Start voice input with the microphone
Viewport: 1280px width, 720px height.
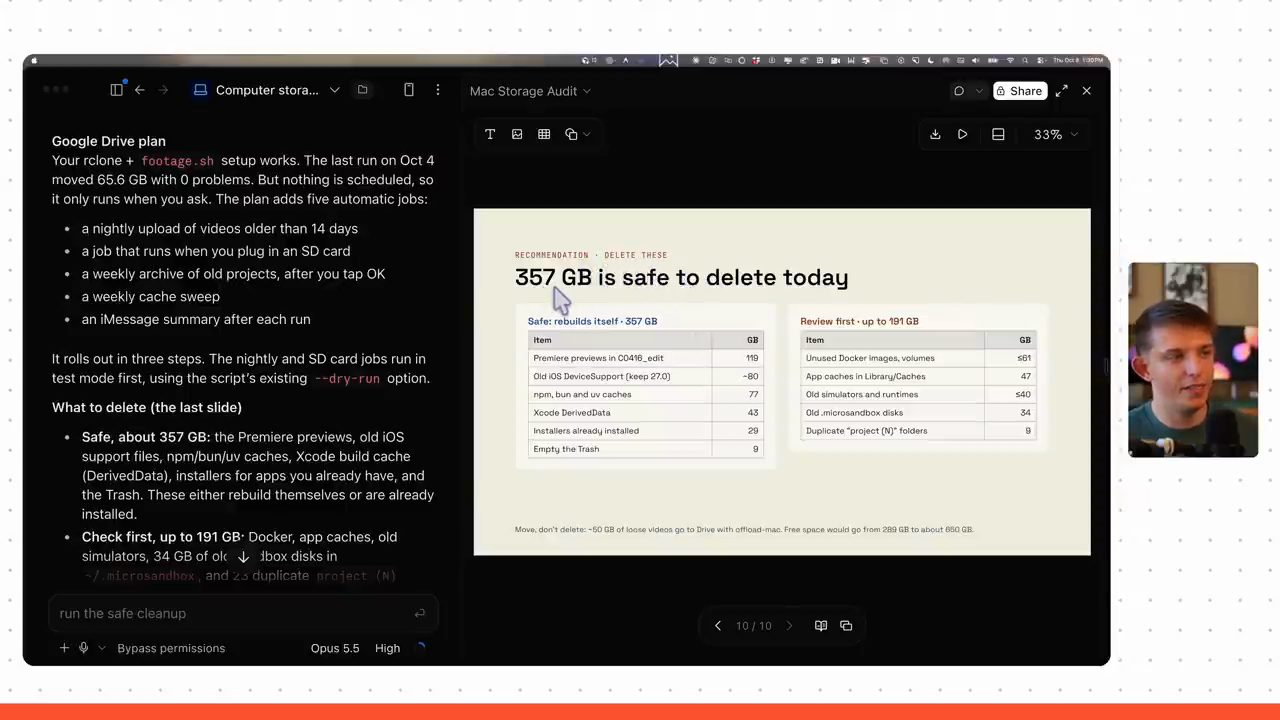(84, 648)
